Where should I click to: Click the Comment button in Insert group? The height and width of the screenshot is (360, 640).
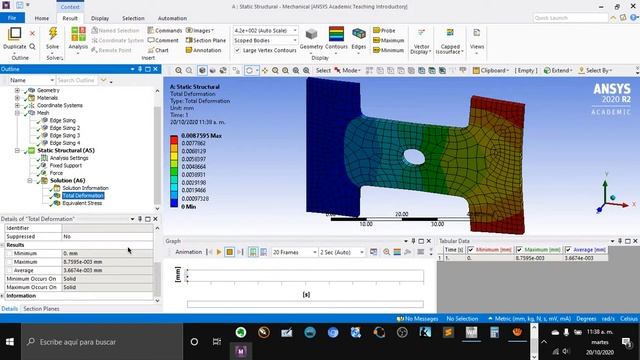pos(163,40)
